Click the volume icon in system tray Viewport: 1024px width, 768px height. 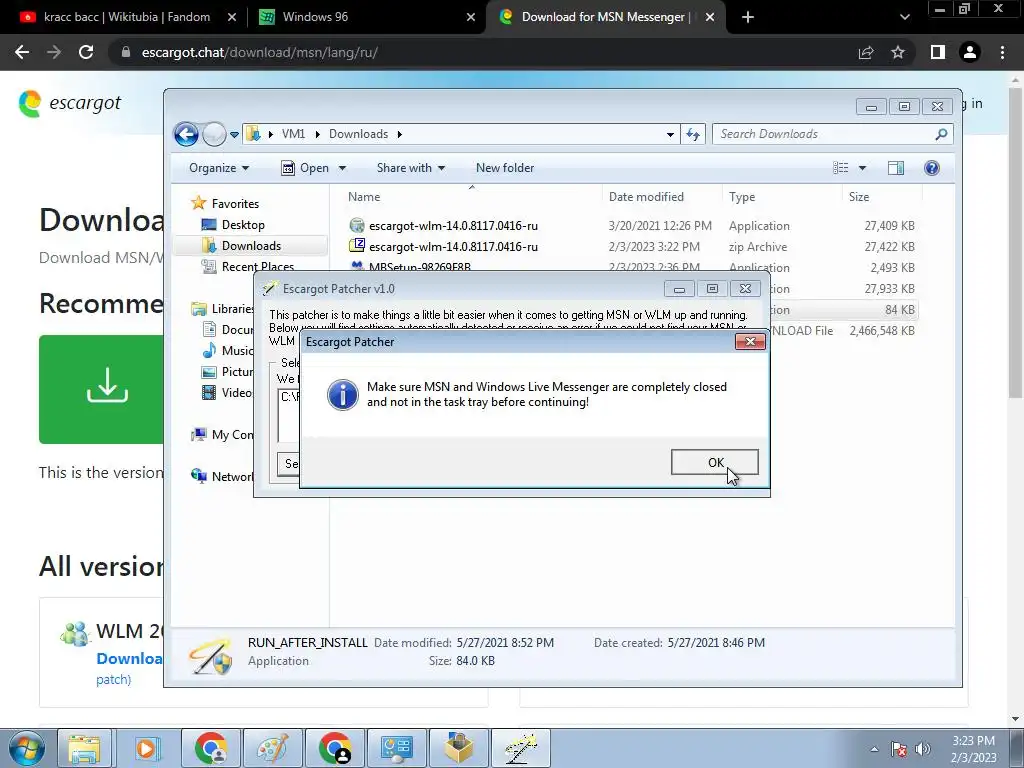(922, 749)
